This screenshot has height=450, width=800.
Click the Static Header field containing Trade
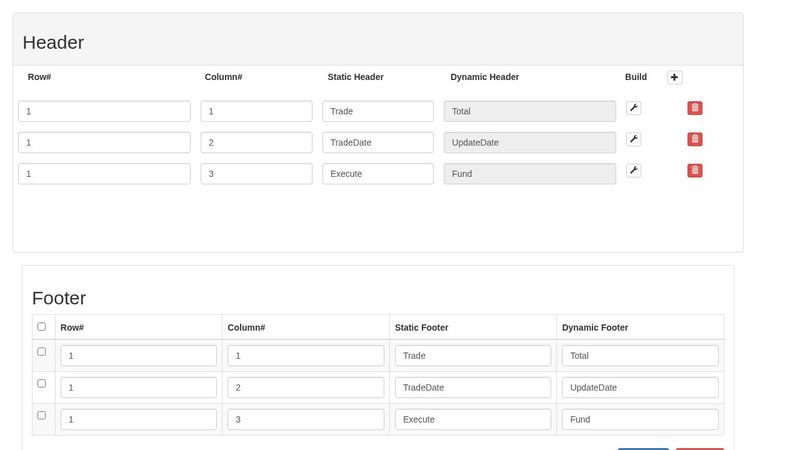coord(378,111)
